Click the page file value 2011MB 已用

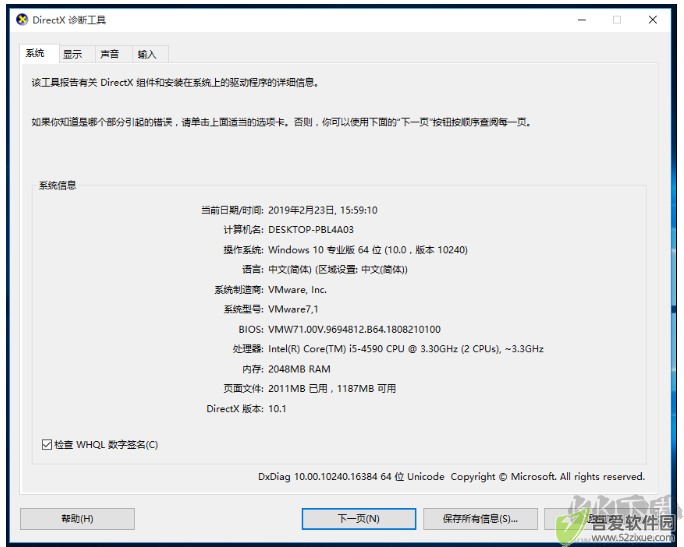[332, 389]
